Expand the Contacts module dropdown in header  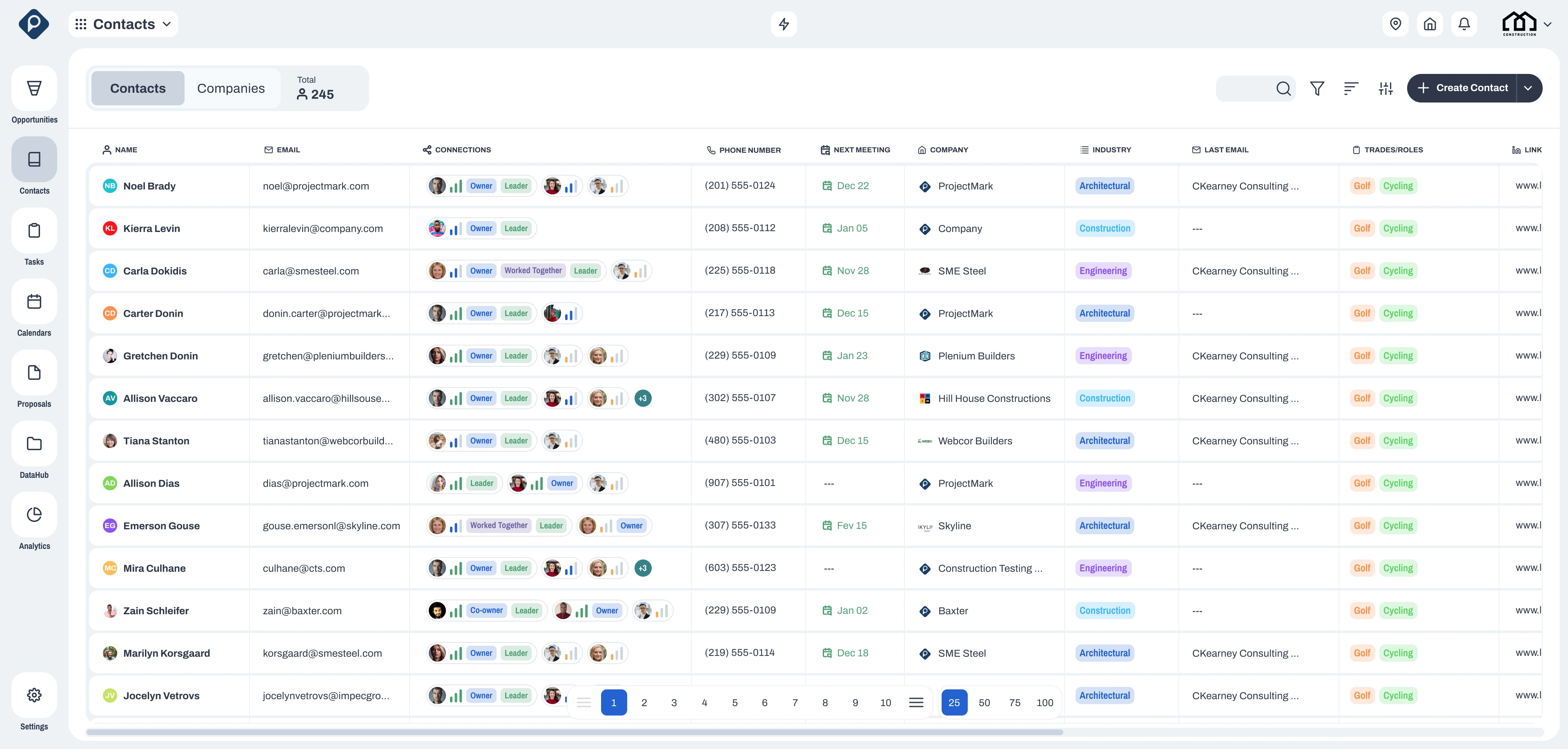124,25
